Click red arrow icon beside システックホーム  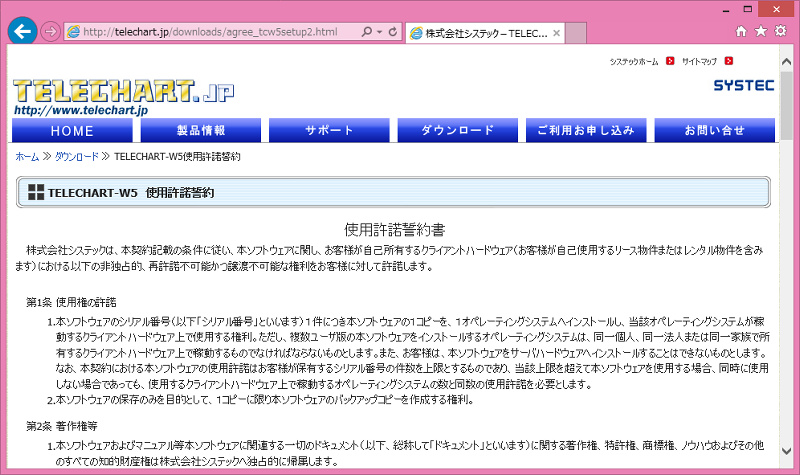670,61
